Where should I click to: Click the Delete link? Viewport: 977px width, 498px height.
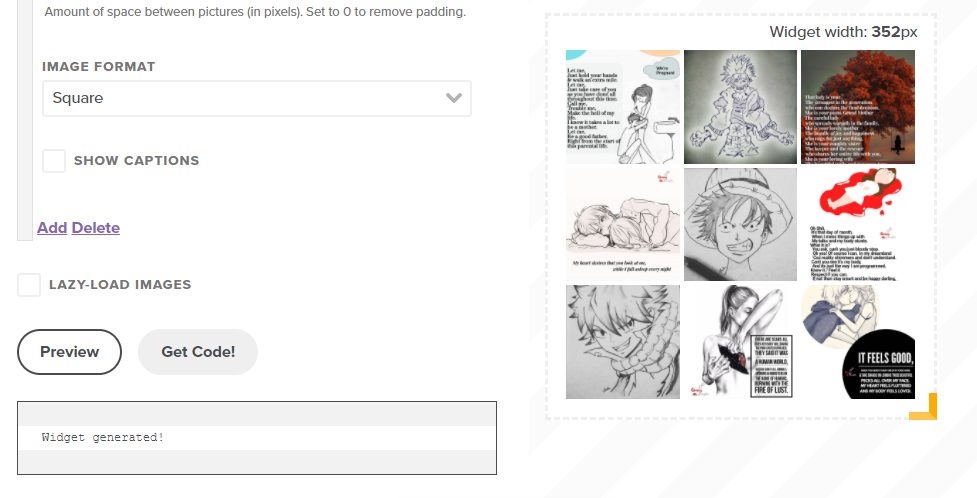pos(96,228)
